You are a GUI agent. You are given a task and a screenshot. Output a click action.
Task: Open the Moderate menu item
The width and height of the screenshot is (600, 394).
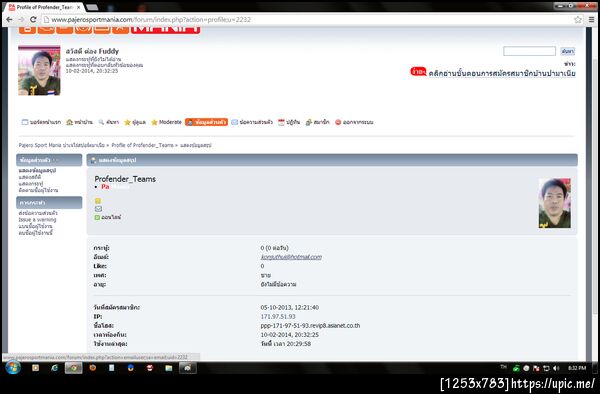tap(166, 122)
